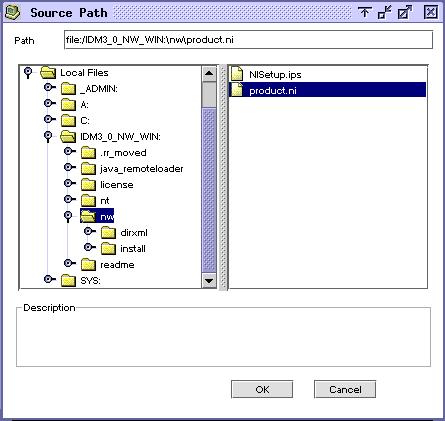Click the Source Path title bar computer icon
Viewport: 445px width, 421px height.
pos(12,12)
